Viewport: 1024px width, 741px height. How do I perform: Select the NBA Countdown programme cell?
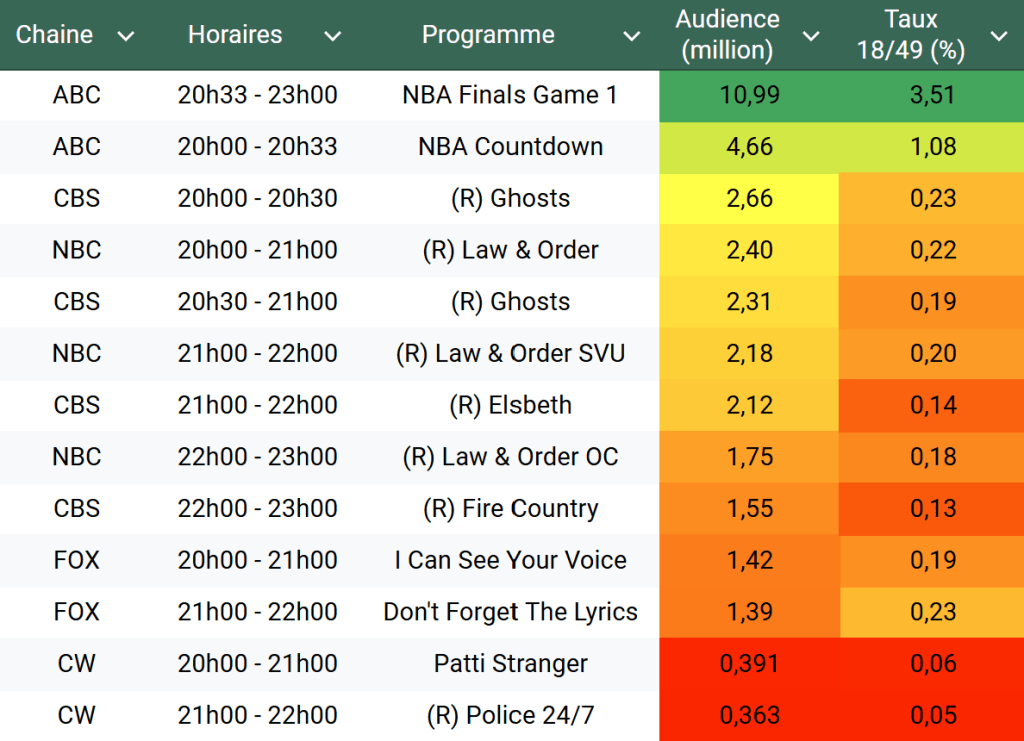pyautogui.click(x=510, y=147)
